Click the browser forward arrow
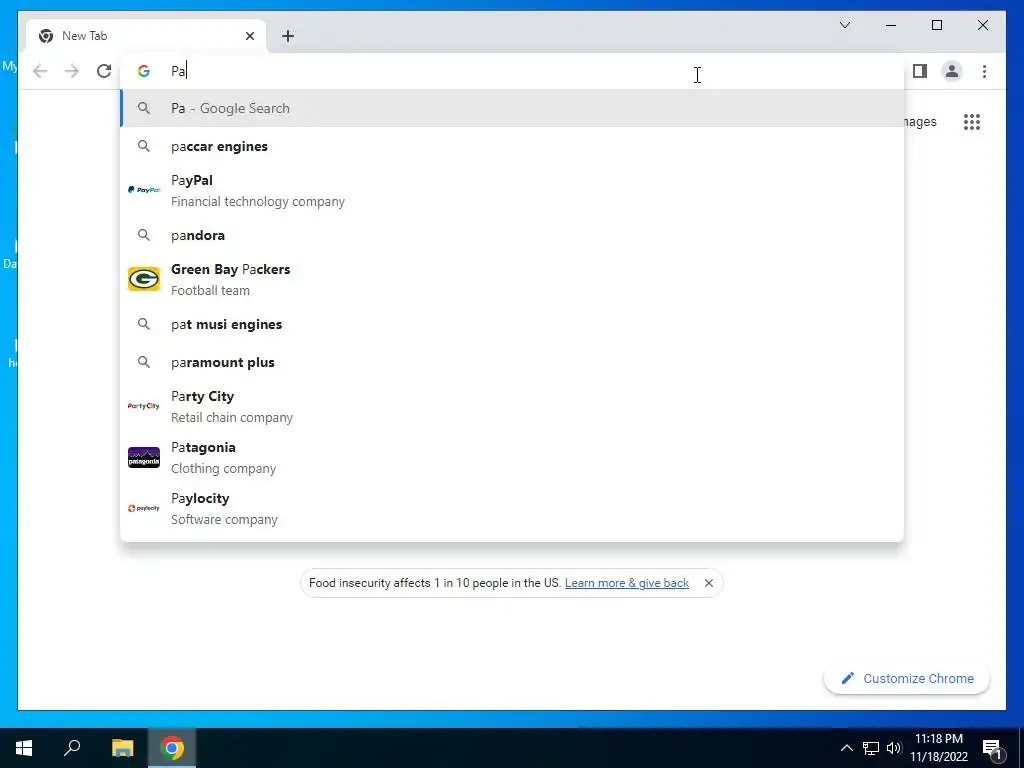This screenshot has height=768, width=1024. 72,71
